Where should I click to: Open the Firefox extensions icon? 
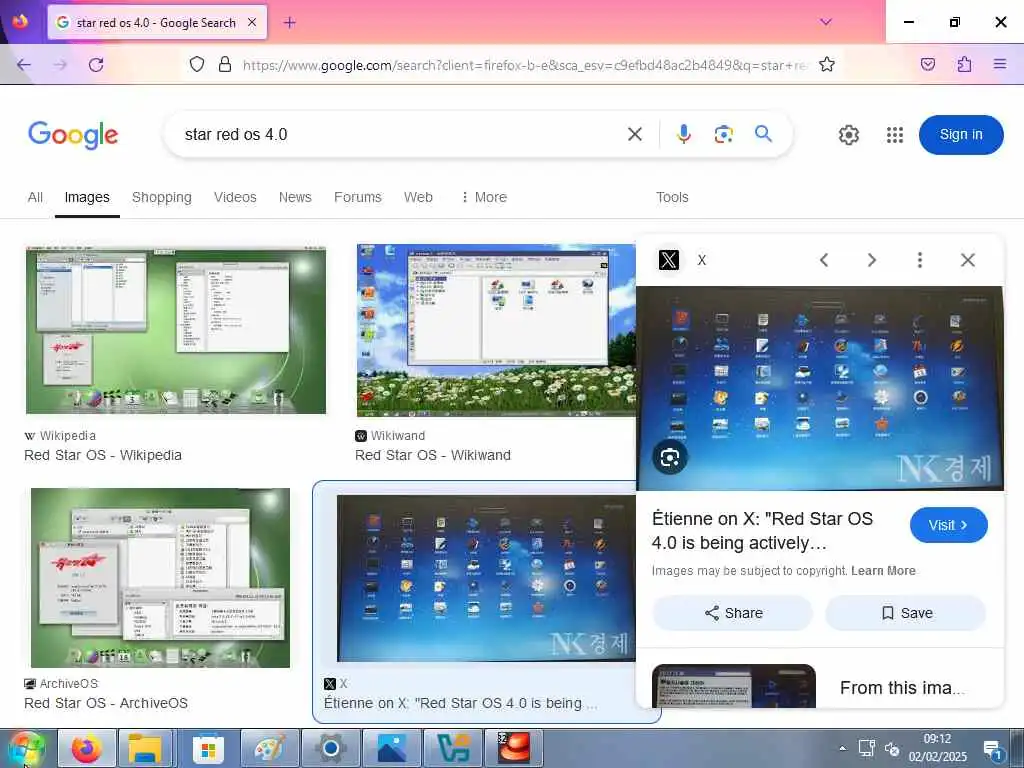click(x=964, y=64)
